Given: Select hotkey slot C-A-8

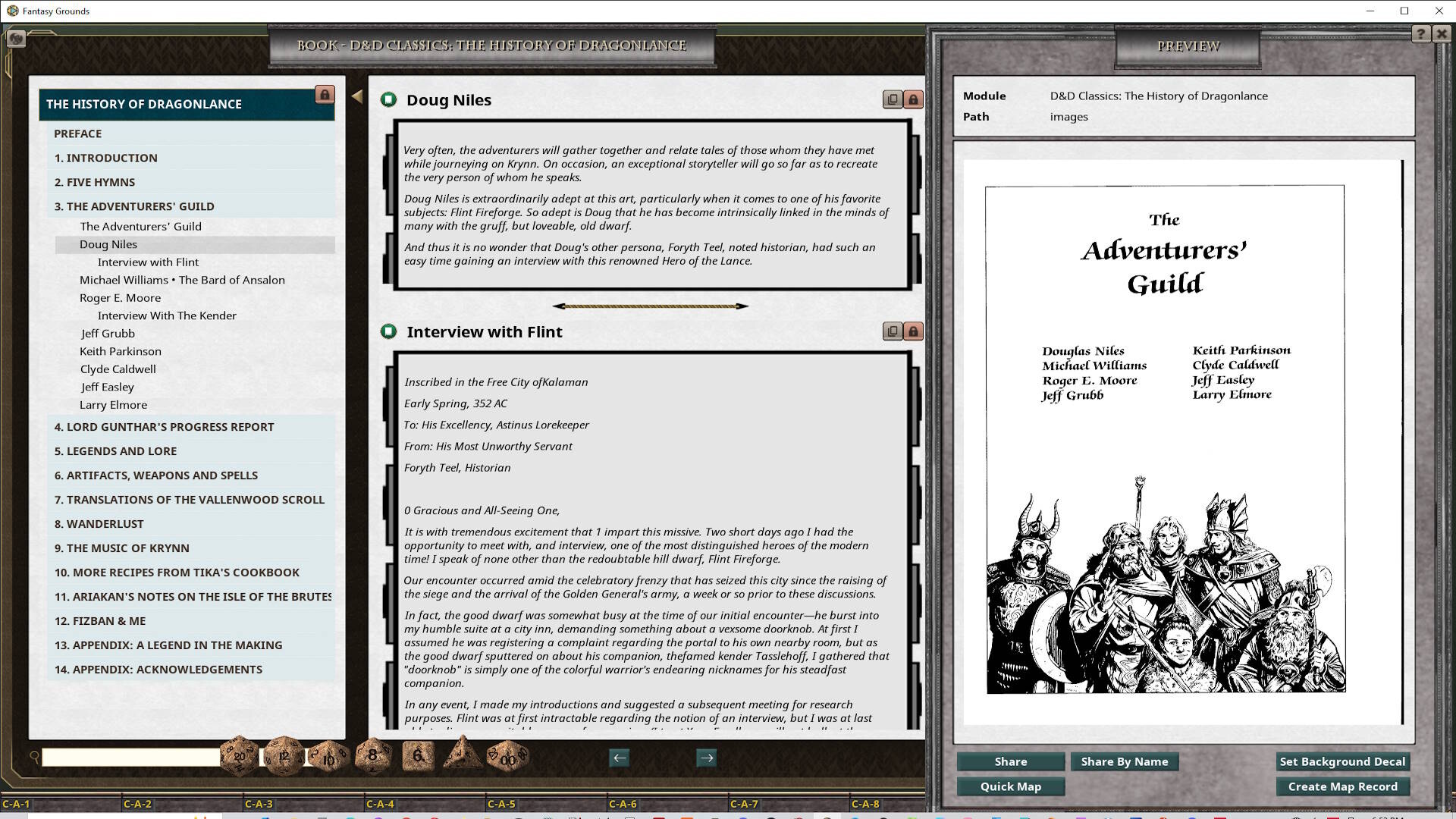Looking at the screenshot, I should 887,804.
